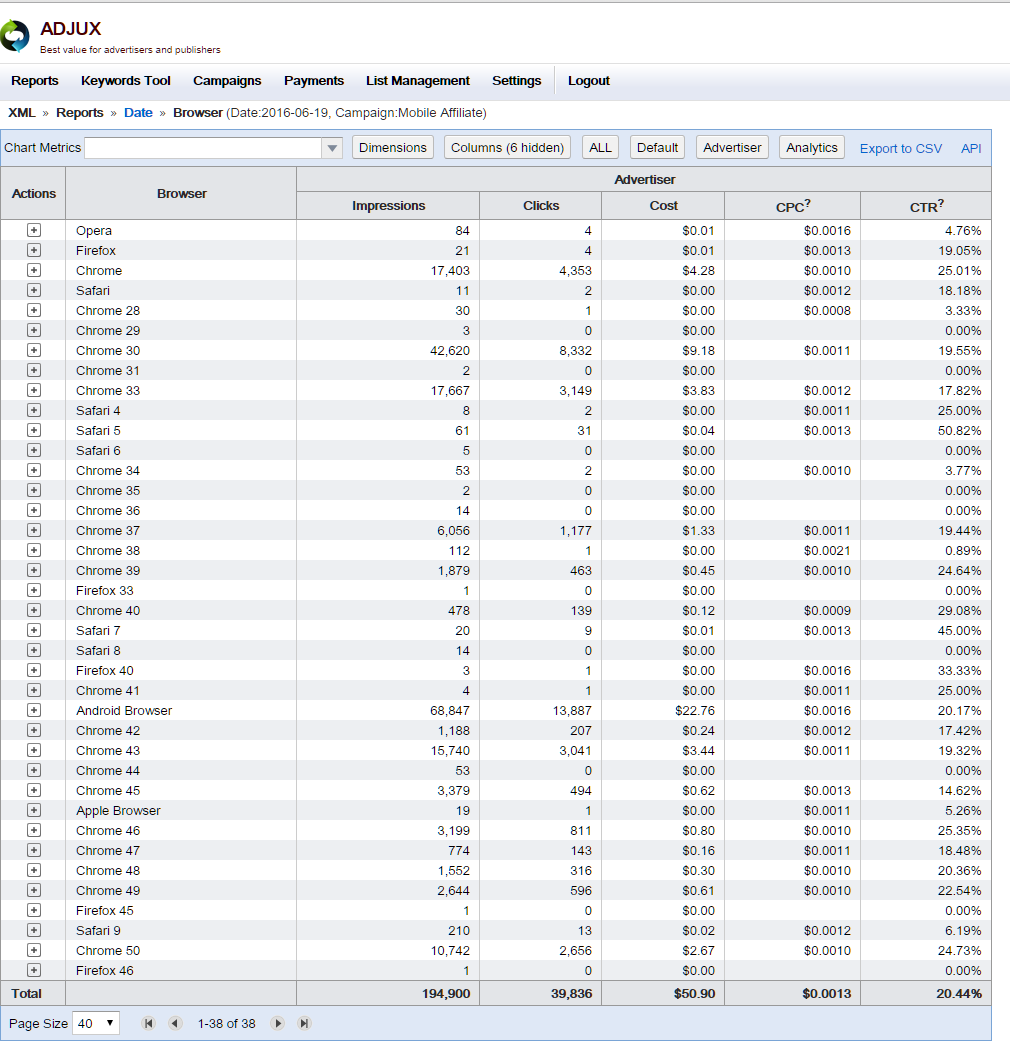Click the 'Android Browser' row label

pos(124,710)
